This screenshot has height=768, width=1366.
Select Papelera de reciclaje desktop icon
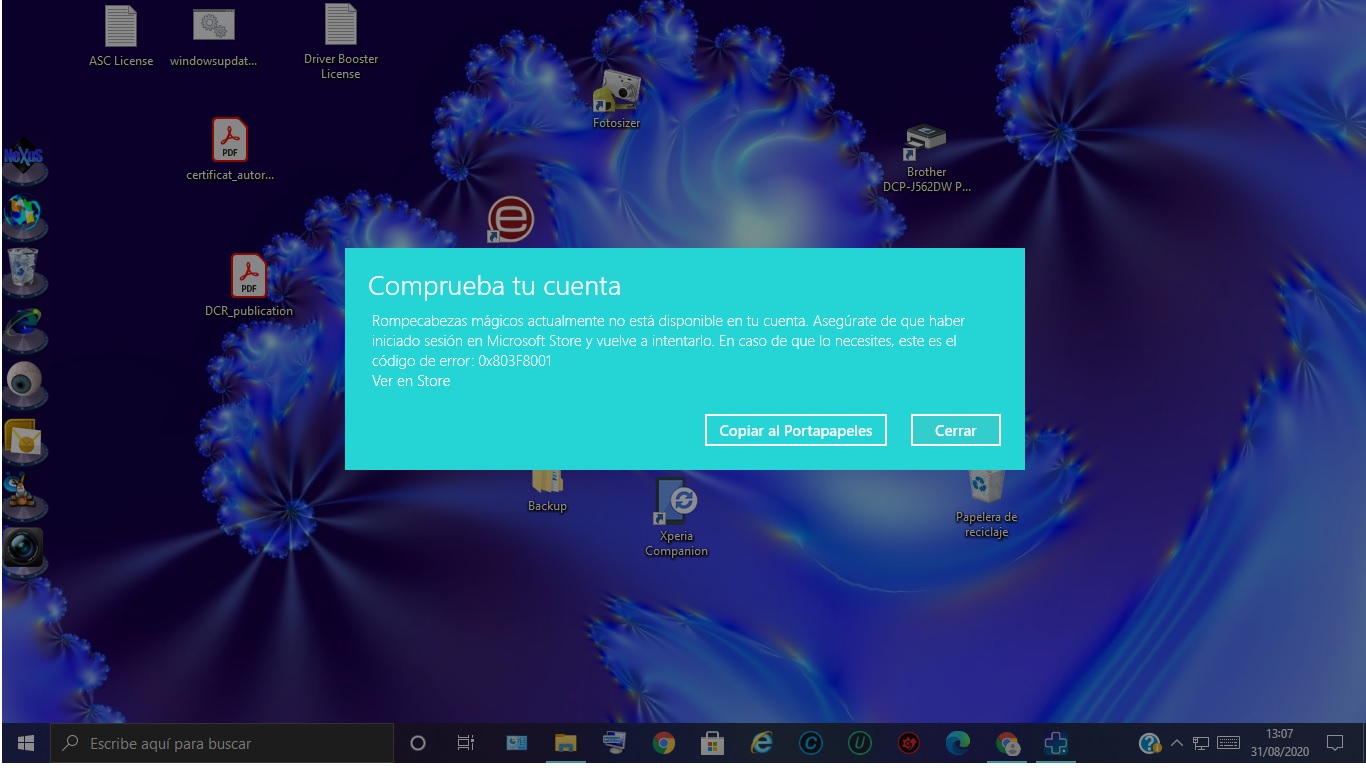[x=986, y=503]
